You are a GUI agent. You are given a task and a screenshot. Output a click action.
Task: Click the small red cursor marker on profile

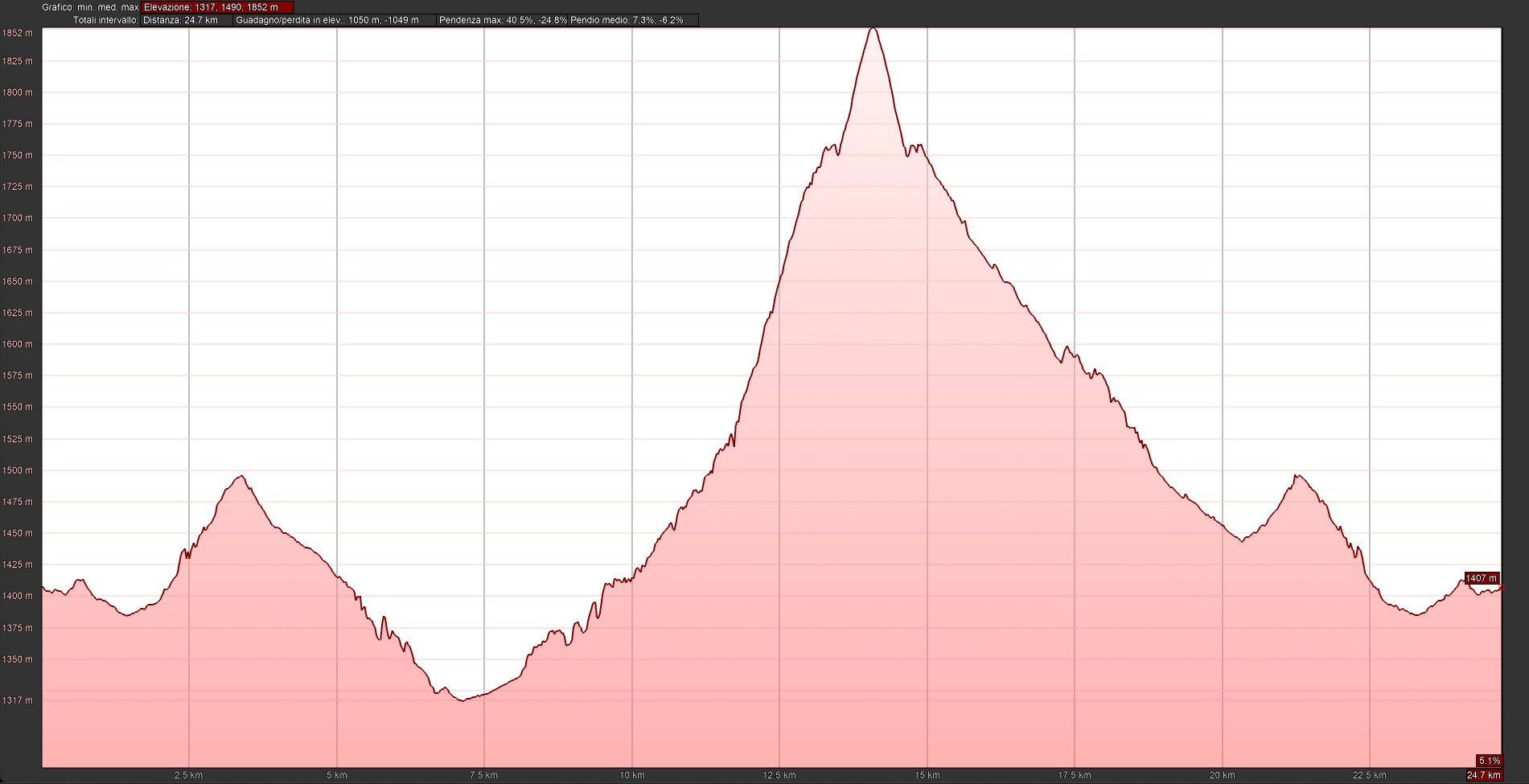[x=1501, y=589]
